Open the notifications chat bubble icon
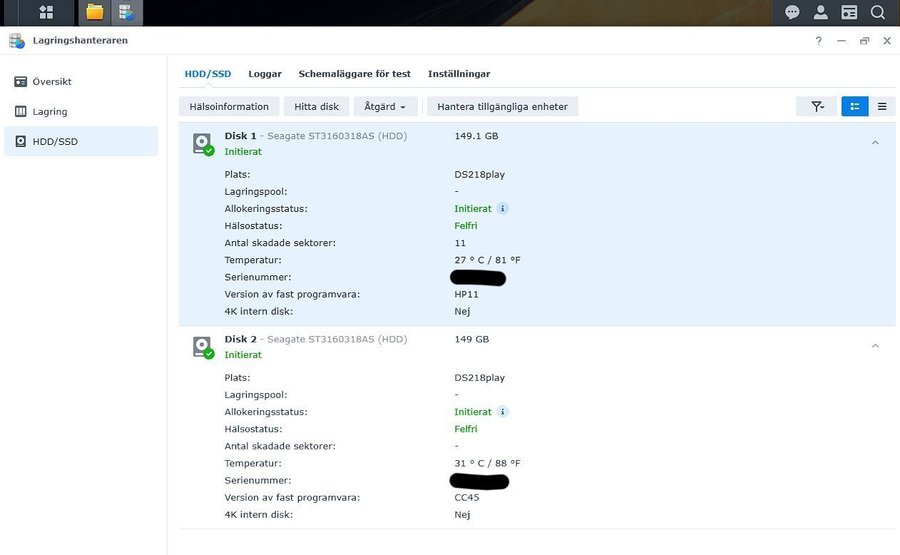This screenshot has width=900, height=555. pyautogui.click(x=792, y=12)
